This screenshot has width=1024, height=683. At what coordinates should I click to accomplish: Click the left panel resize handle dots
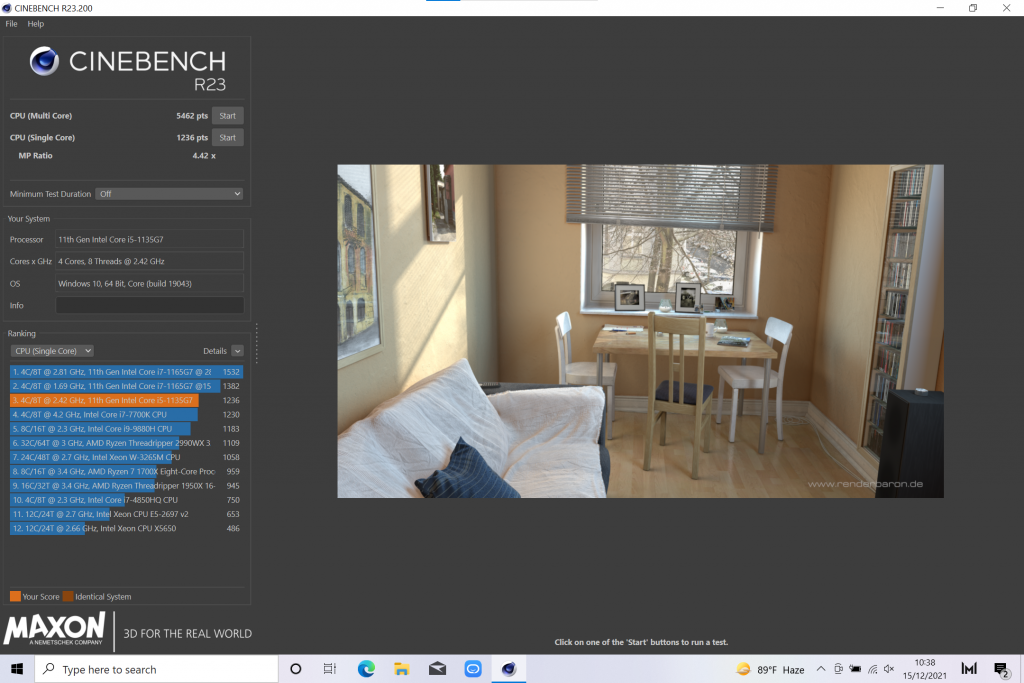click(257, 343)
